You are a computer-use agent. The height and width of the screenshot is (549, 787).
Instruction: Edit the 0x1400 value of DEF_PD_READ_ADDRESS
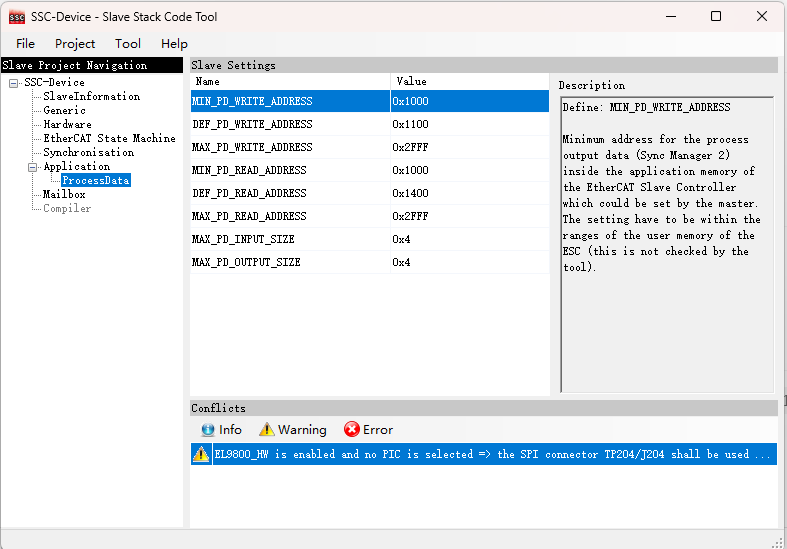click(470, 194)
